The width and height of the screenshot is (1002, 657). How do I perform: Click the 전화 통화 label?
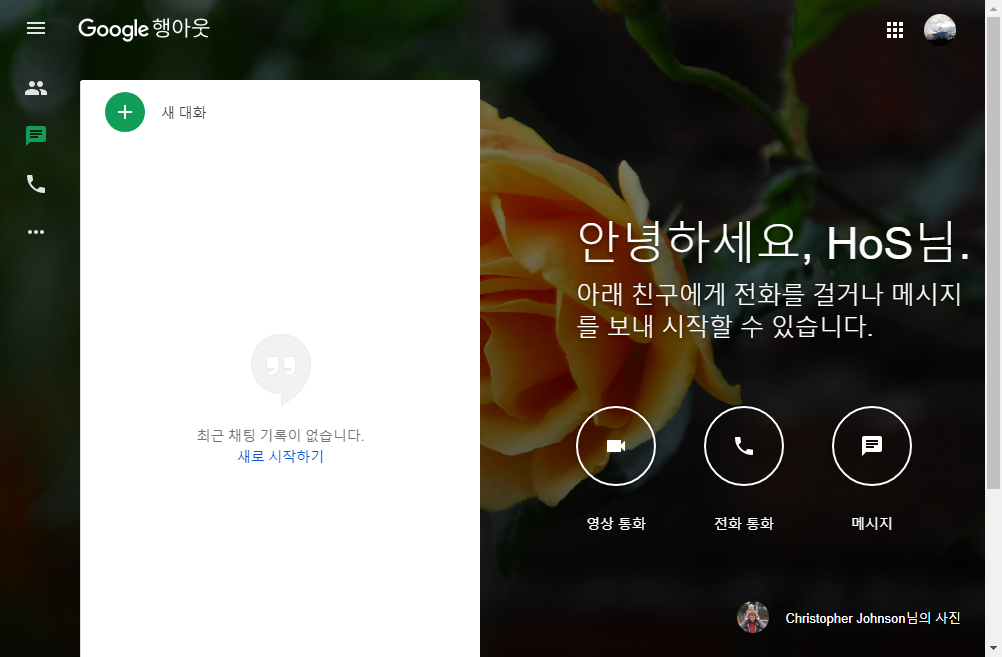tap(744, 523)
